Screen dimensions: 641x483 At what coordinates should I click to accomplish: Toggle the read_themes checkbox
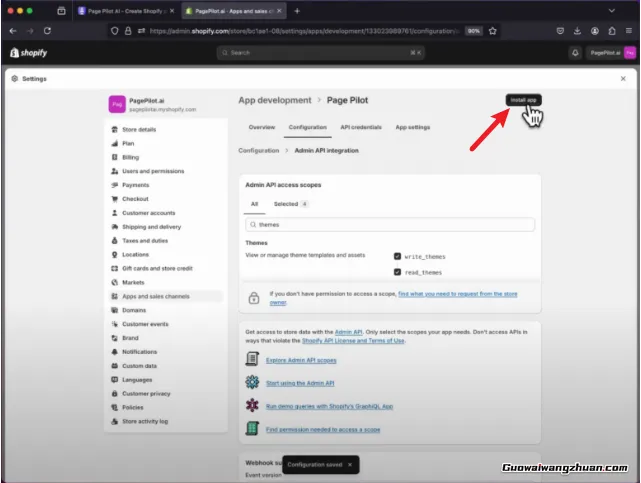coord(398,272)
